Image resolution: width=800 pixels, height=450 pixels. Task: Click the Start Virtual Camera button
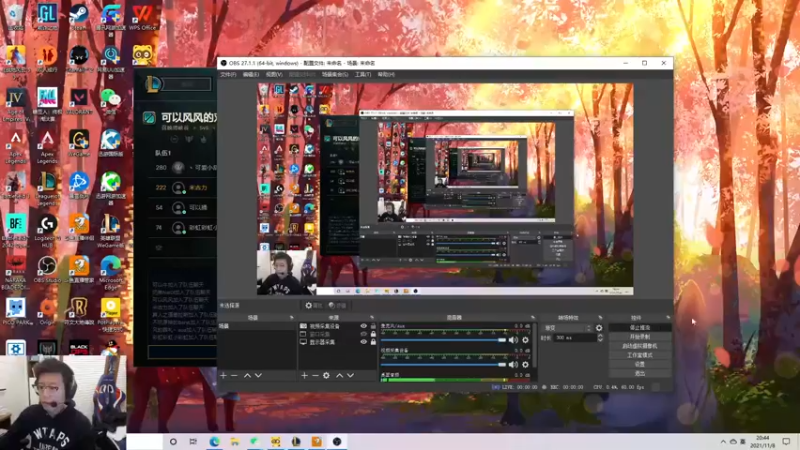[x=640, y=346]
